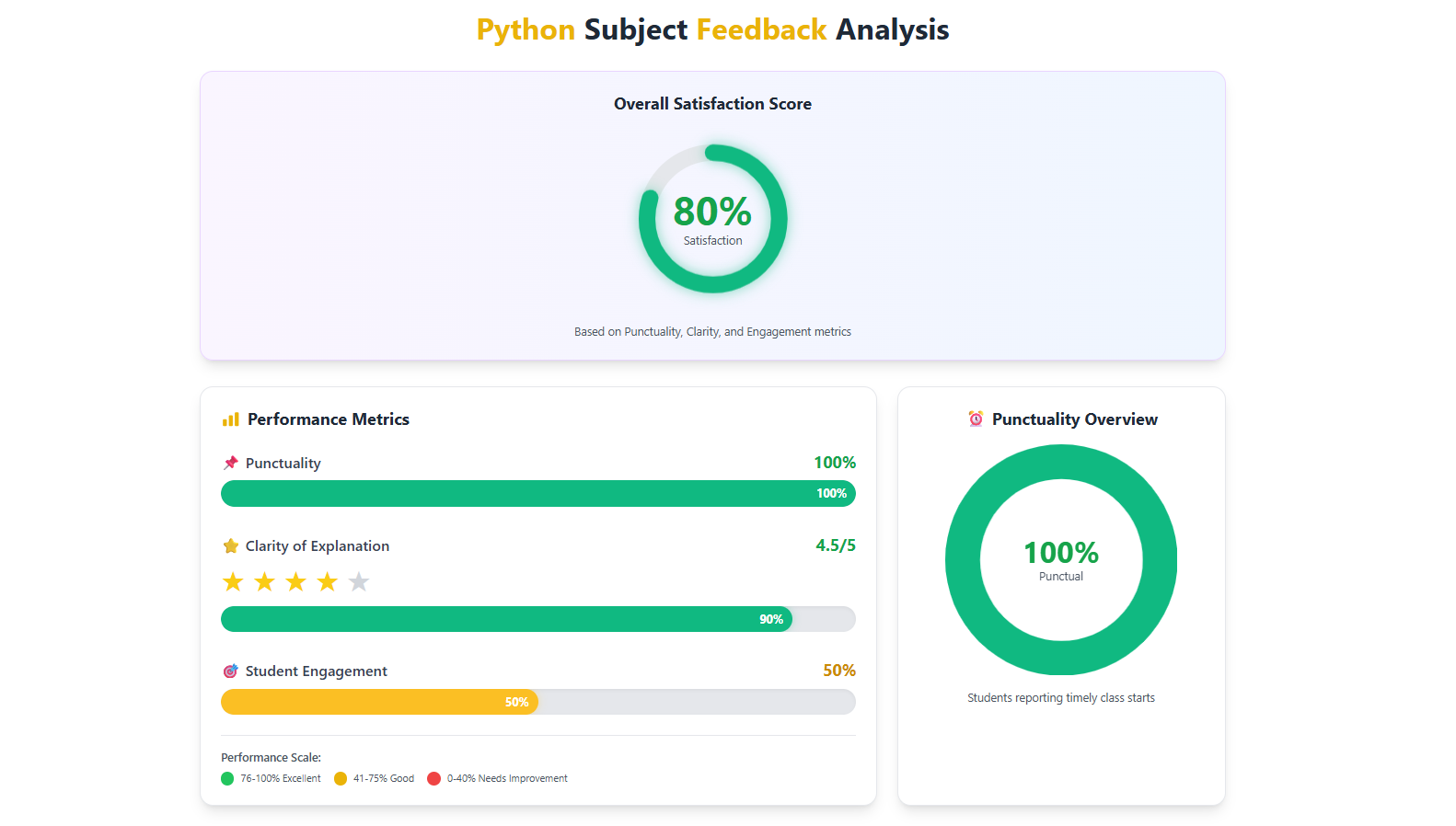The width and height of the screenshot is (1456, 826).
Task: Click the 80% Satisfaction circular gauge
Action: (x=712, y=219)
